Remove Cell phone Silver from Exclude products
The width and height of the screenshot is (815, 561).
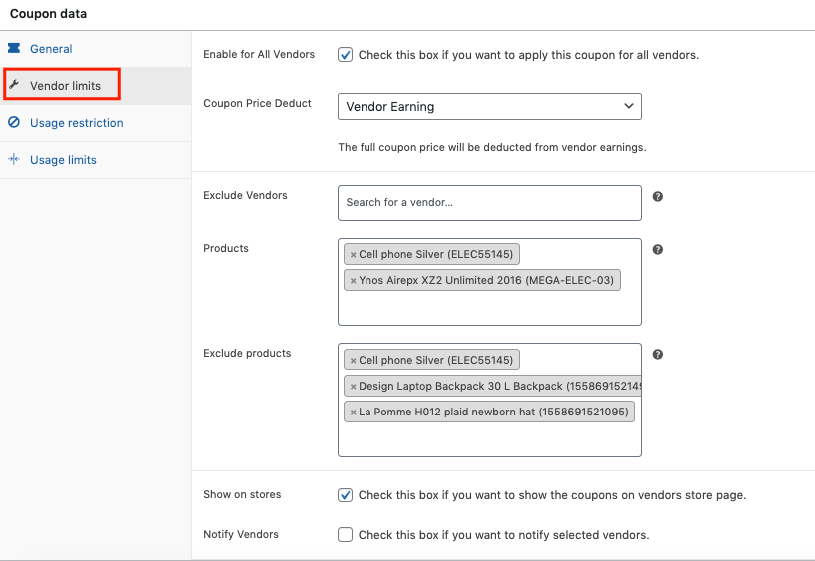click(353, 360)
